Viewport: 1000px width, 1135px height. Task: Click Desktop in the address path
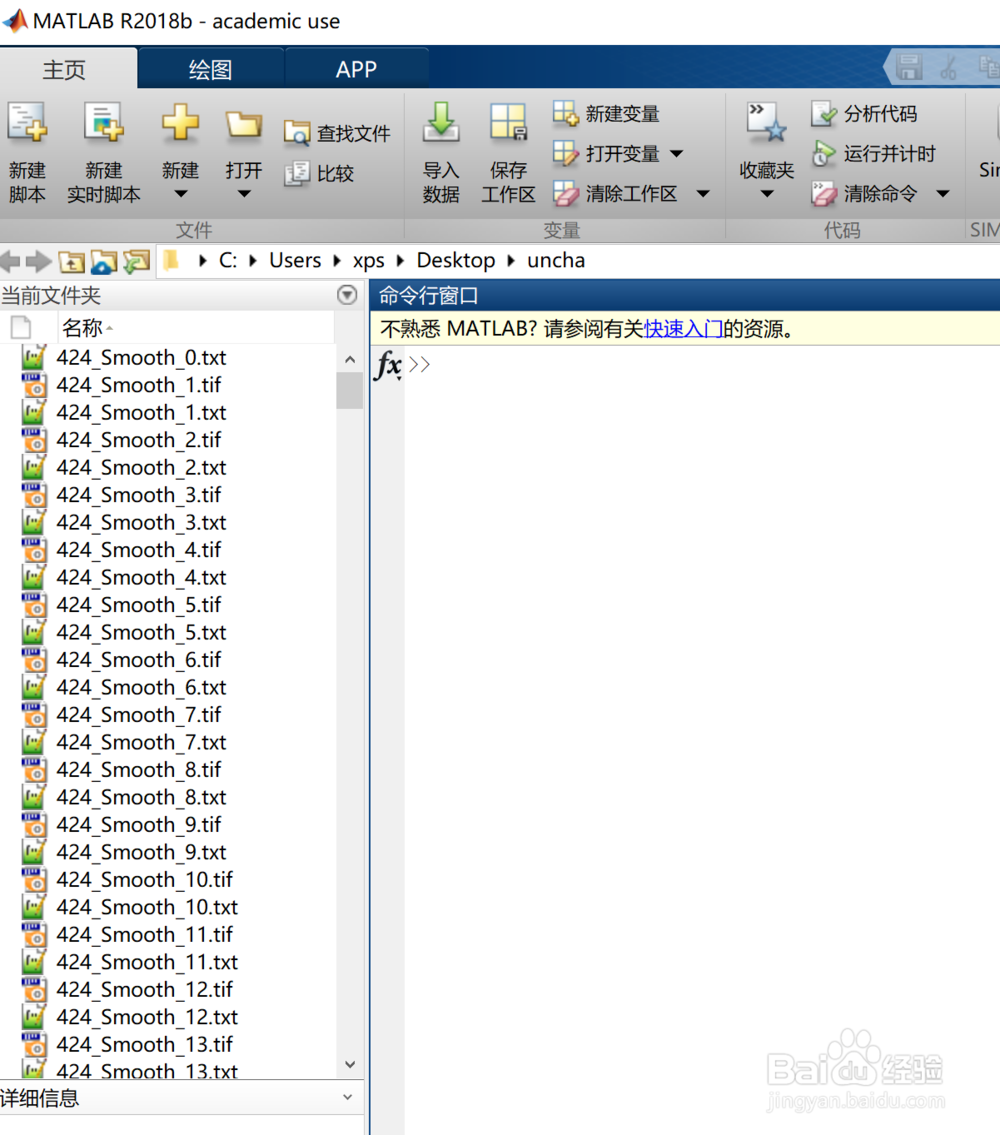(x=455, y=261)
